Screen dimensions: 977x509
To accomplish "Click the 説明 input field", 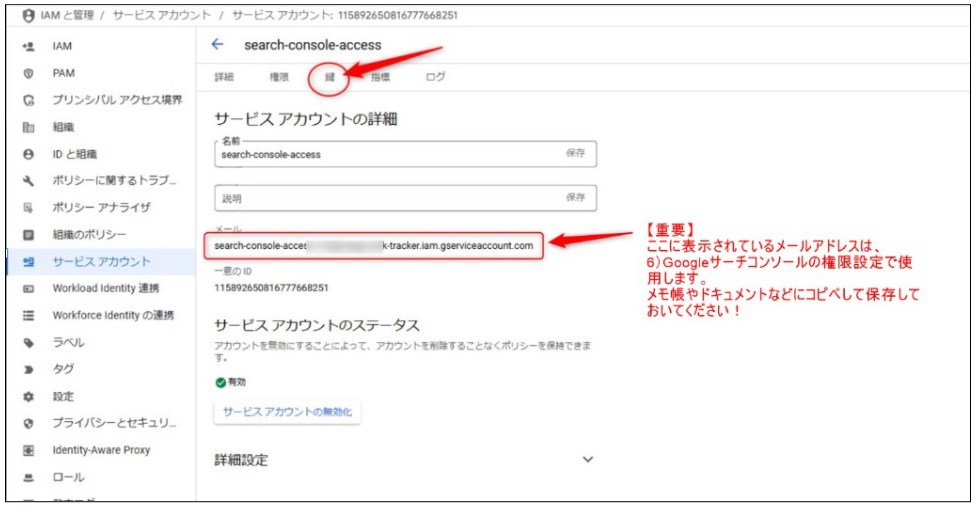I will [405, 198].
